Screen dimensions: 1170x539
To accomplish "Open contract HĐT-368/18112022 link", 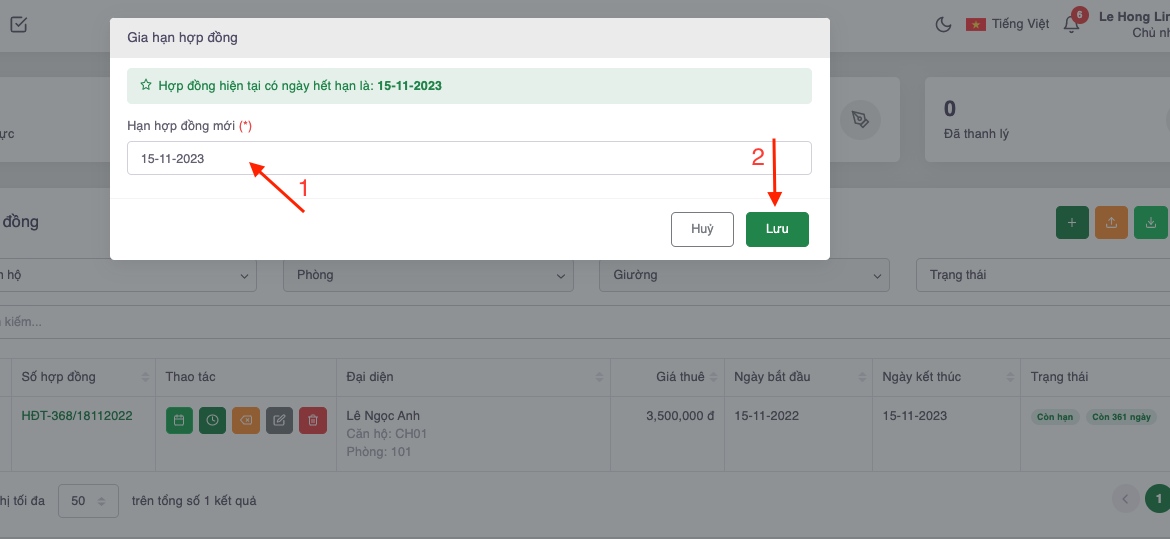I will coord(77,415).
